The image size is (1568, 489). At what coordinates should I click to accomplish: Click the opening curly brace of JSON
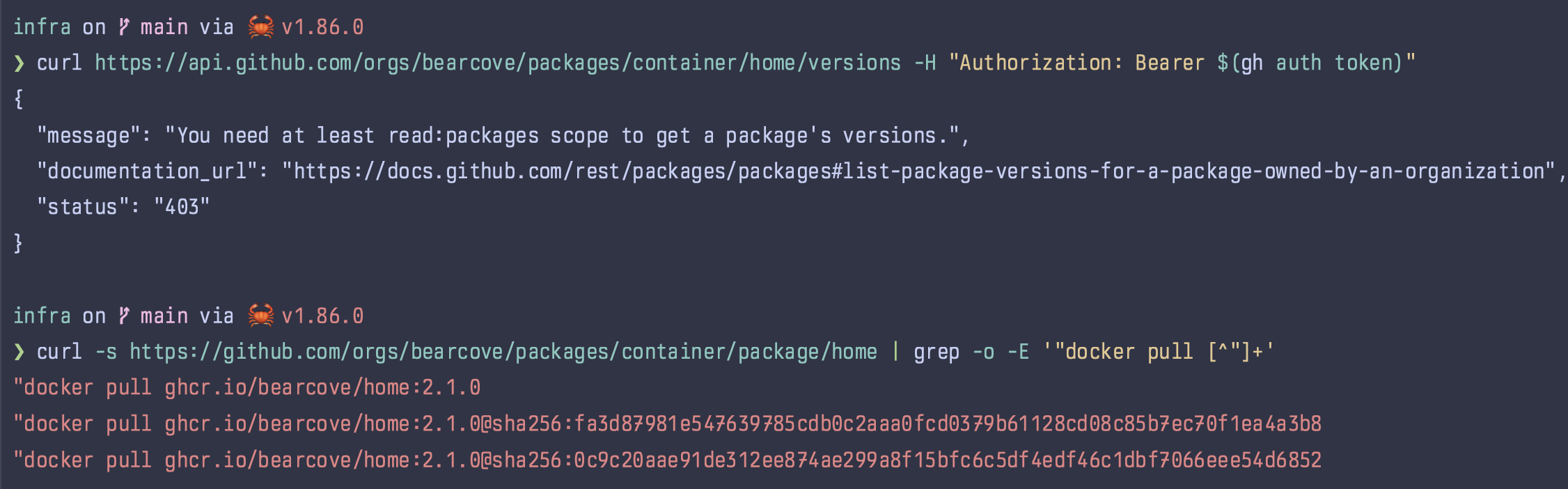tap(19, 100)
